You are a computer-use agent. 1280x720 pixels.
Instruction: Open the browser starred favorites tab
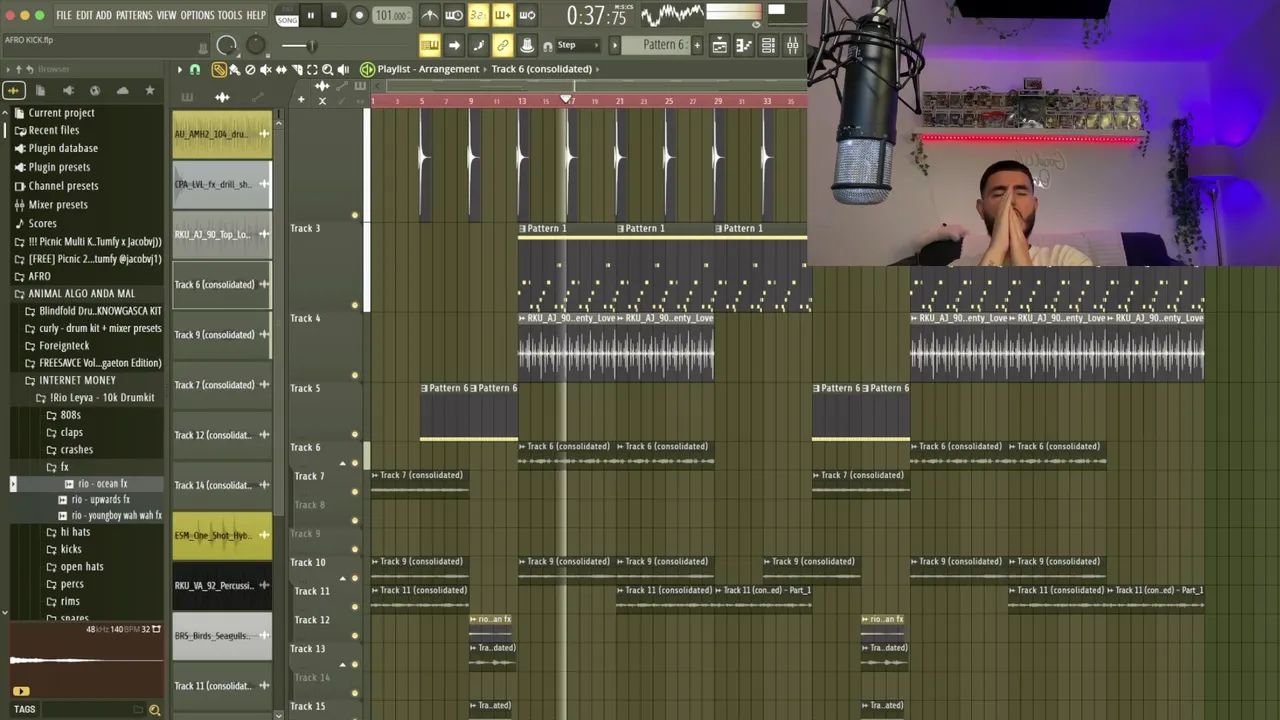(x=150, y=91)
